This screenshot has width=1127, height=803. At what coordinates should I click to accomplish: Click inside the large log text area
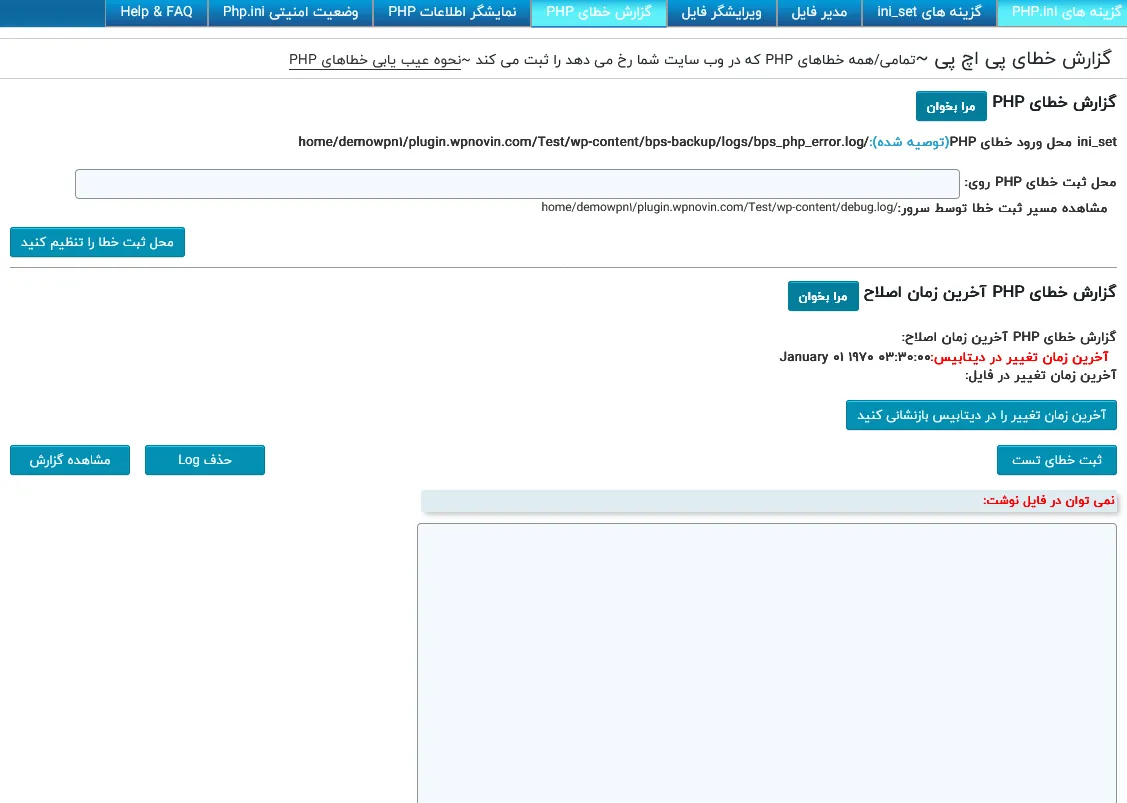click(x=767, y=663)
